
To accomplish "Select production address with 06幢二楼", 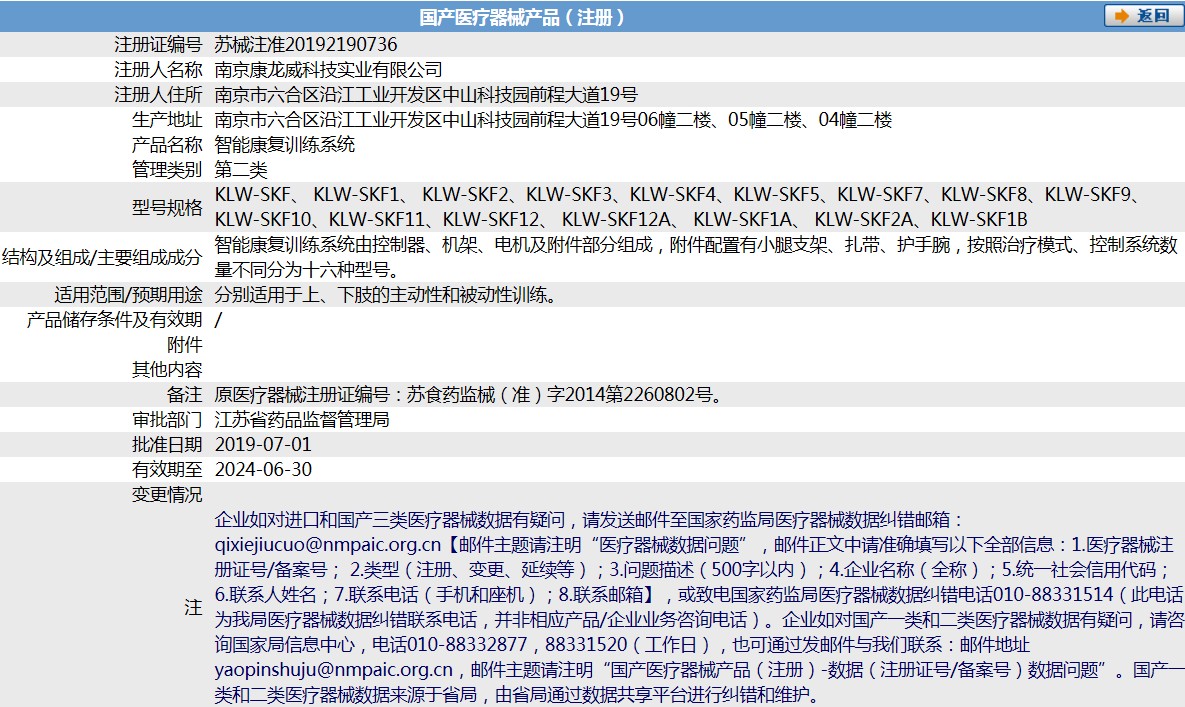I will point(553,119).
